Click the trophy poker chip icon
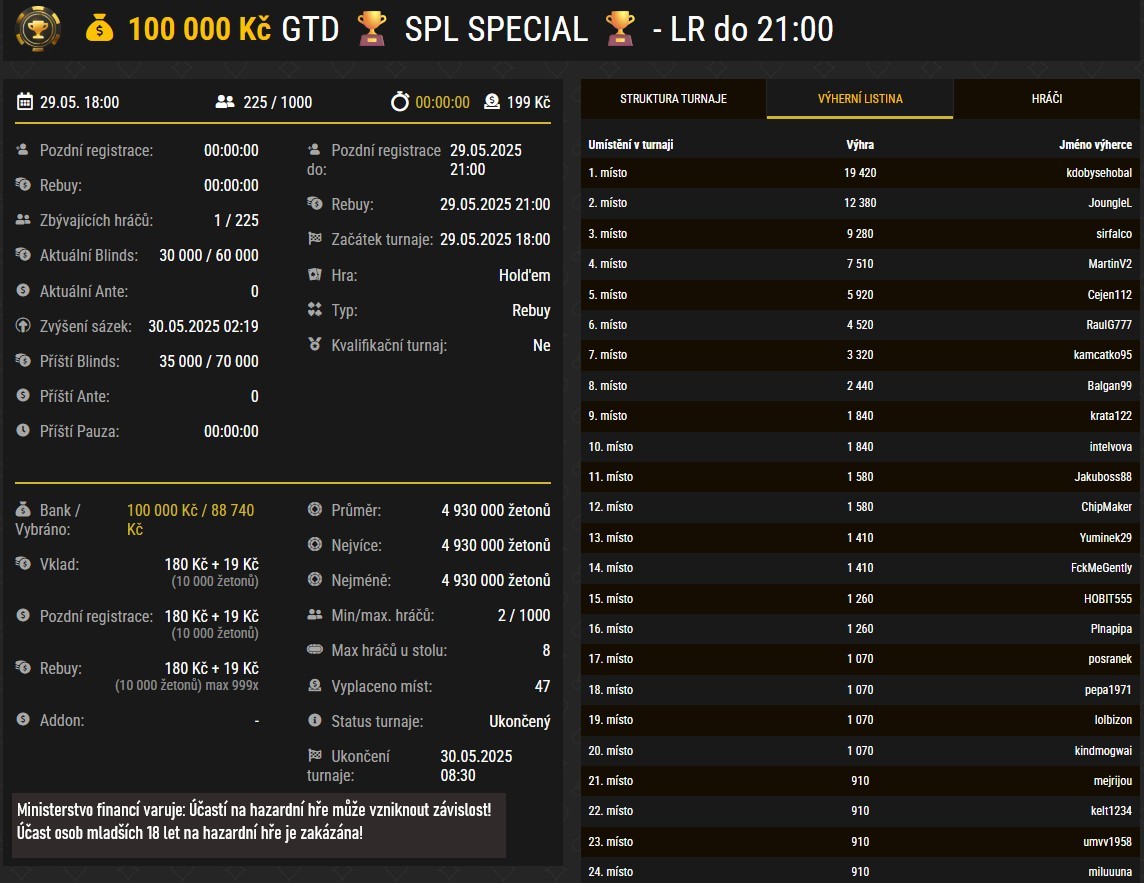This screenshot has width=1144, height=883. 37,29
